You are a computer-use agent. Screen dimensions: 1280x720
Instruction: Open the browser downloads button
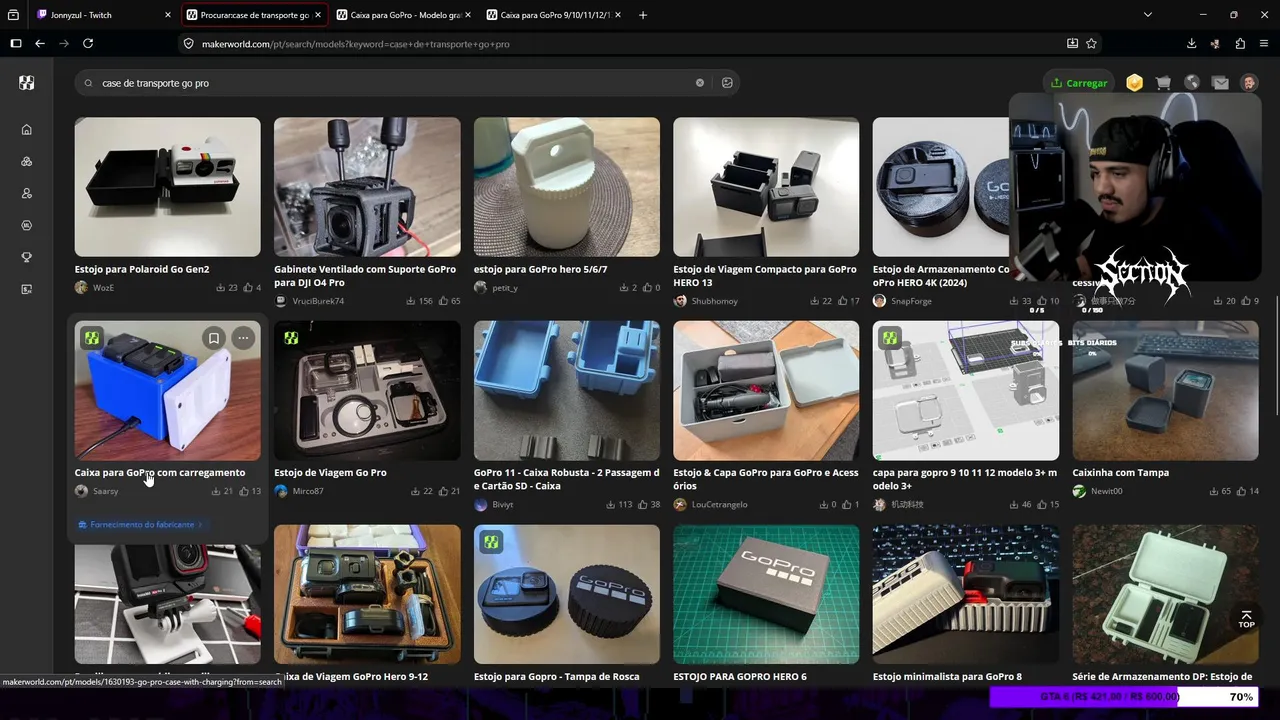(x=1191, y=44)
